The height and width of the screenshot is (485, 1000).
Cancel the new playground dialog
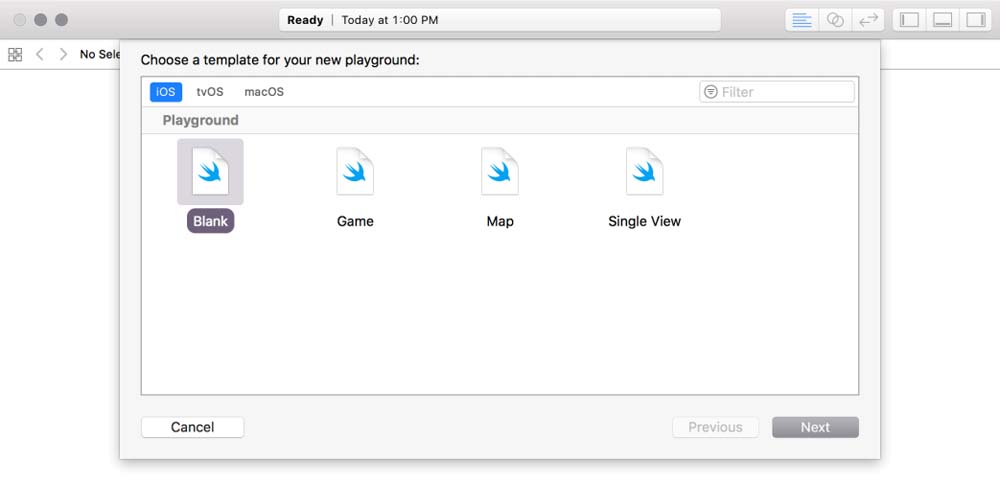193,427
